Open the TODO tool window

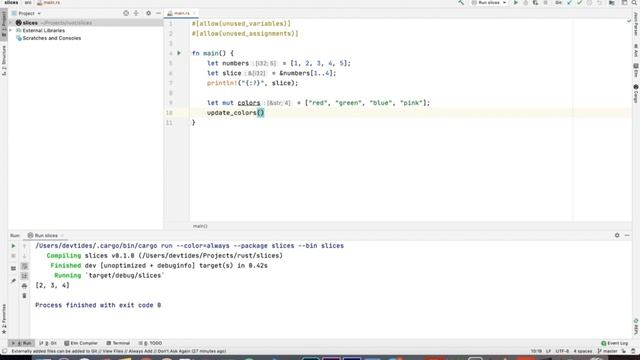point(150,343)
